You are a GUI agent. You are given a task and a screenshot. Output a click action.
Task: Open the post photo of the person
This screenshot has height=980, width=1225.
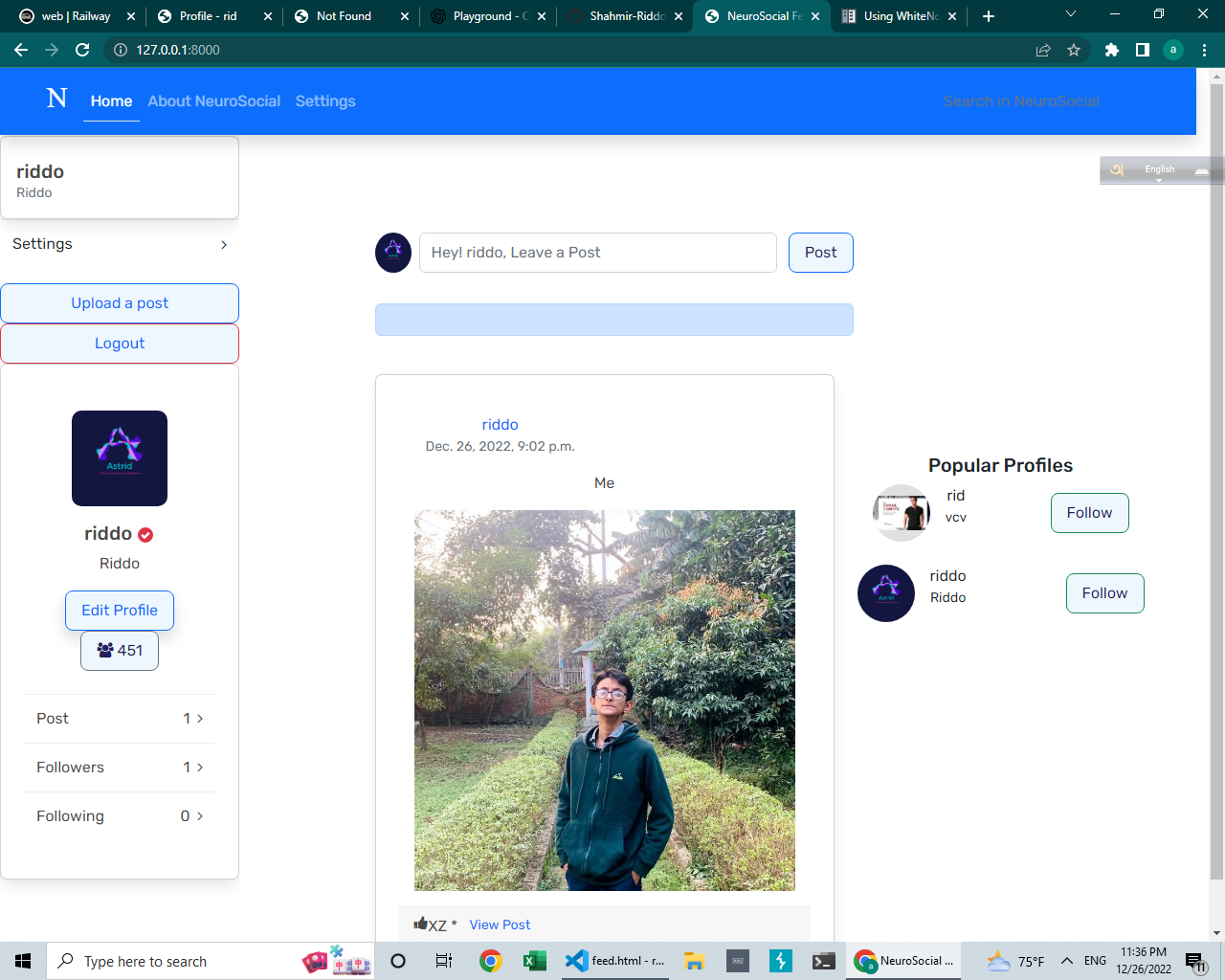[605, 701]
